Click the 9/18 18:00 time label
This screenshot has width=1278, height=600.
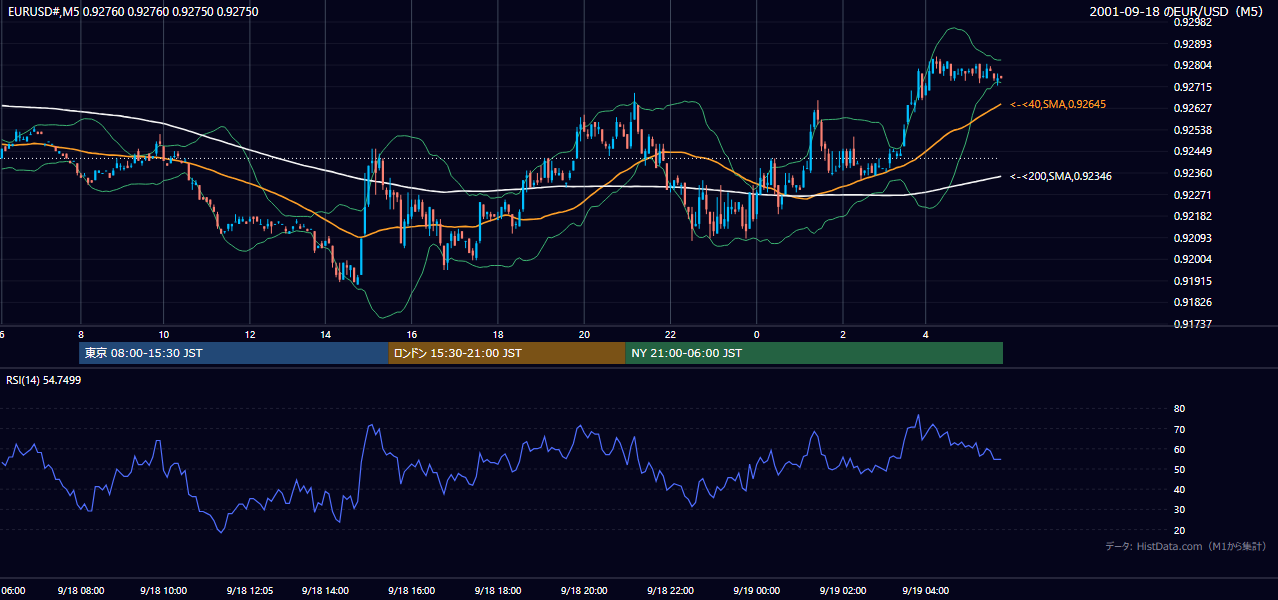(x=498, y=590)
